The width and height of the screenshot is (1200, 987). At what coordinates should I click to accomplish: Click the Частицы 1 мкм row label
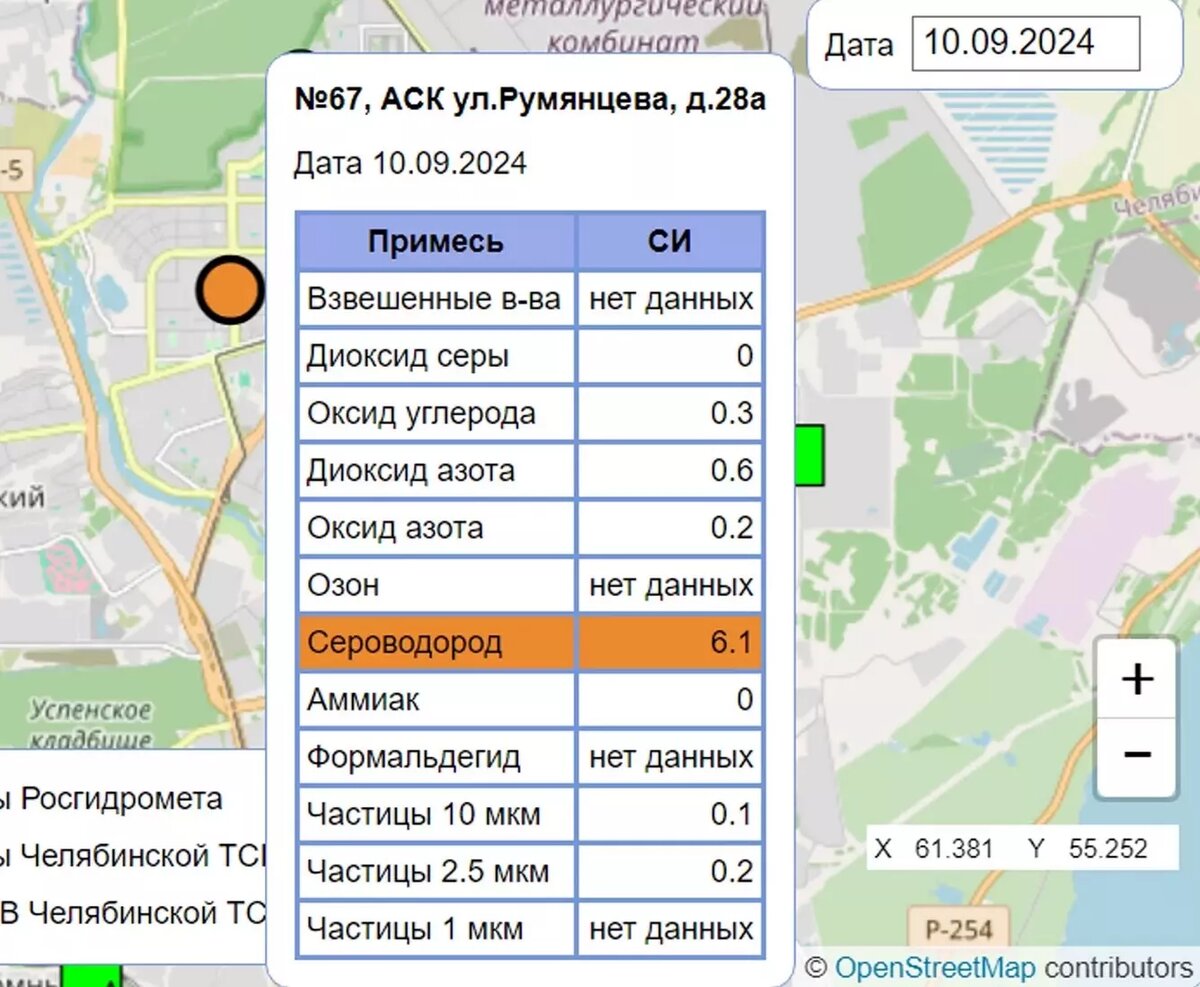click(x=415, y=929)
